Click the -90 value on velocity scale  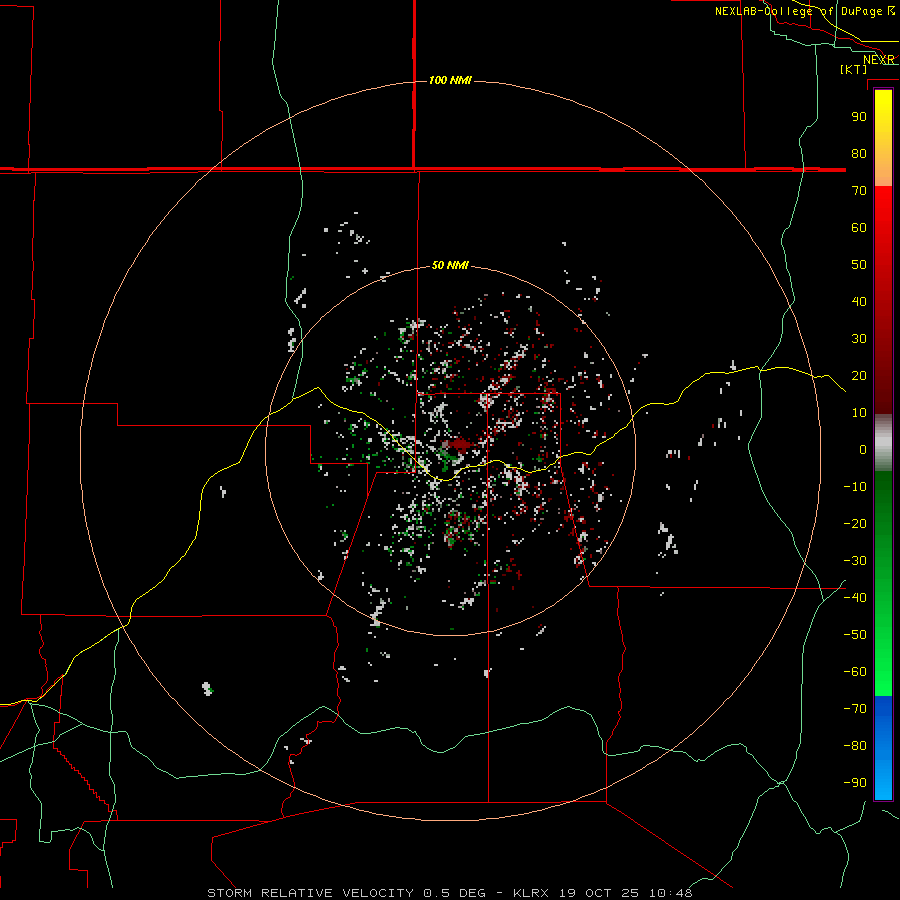pos(855,782)
